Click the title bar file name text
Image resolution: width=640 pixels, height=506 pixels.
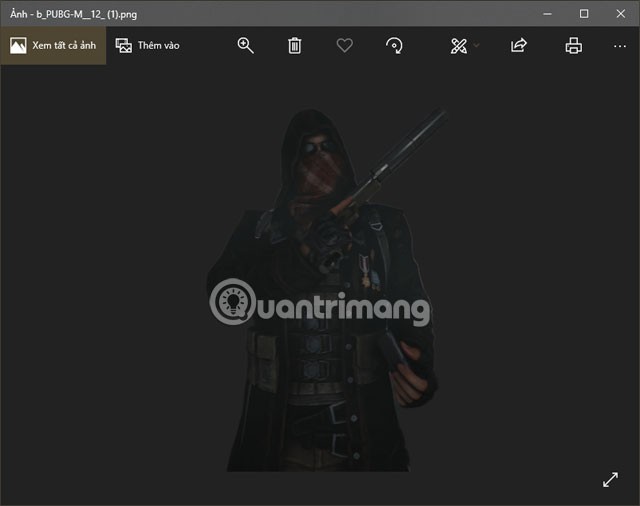click(x=74, y=13)
